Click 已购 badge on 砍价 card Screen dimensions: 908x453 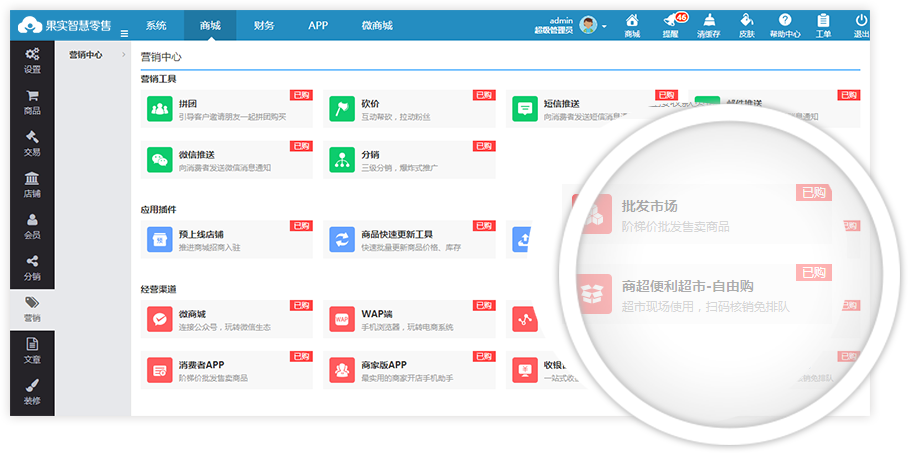484,95
